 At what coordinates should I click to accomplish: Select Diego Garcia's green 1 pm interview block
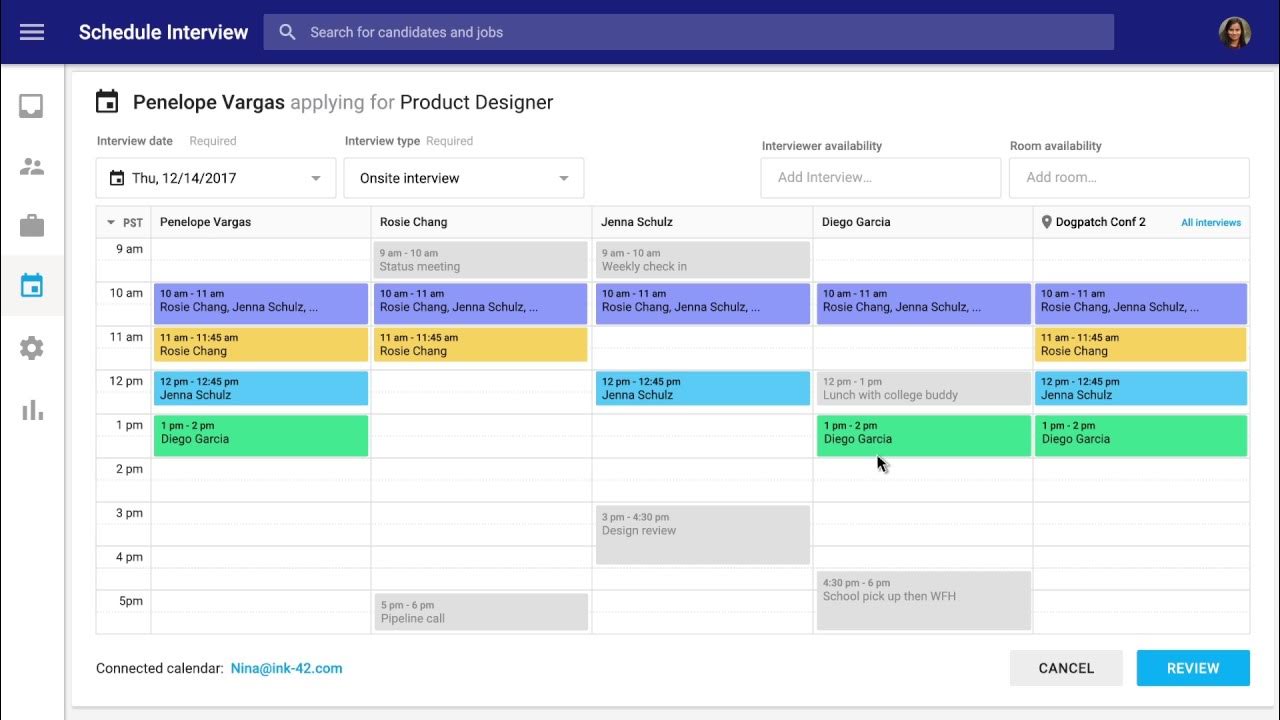pos(923,436)
